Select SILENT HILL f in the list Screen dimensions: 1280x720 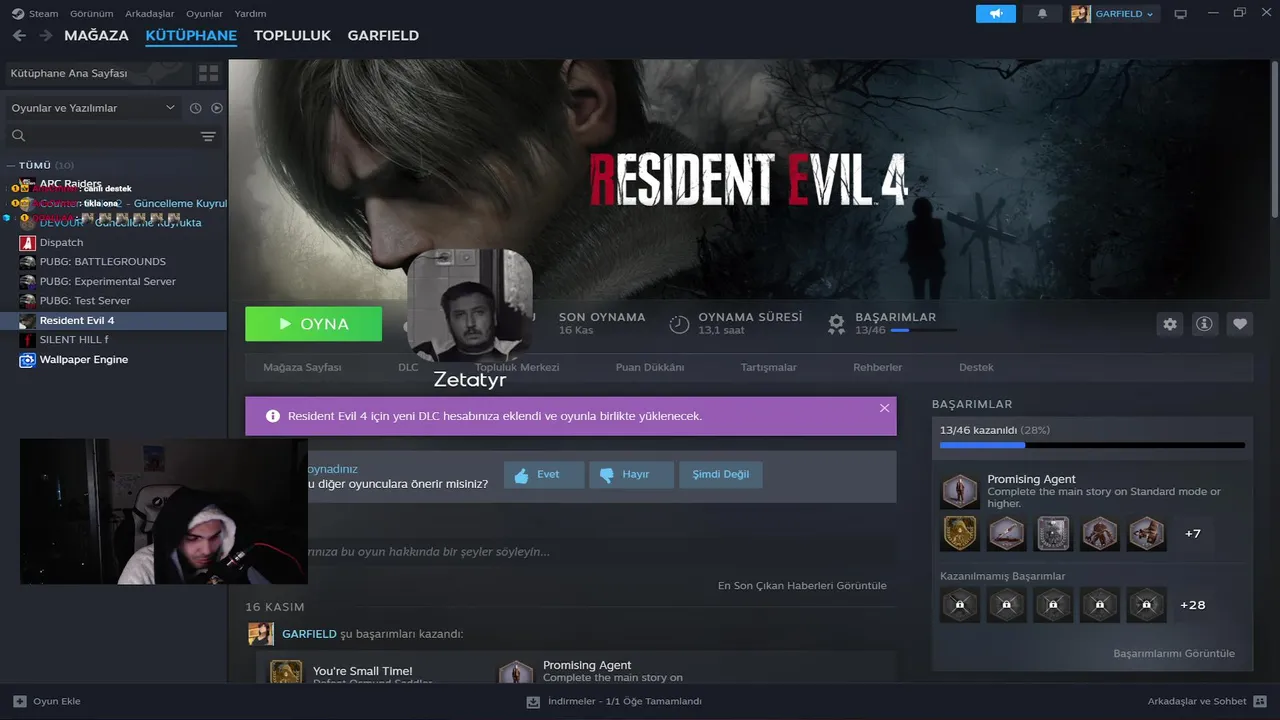(x=113, y=340)
